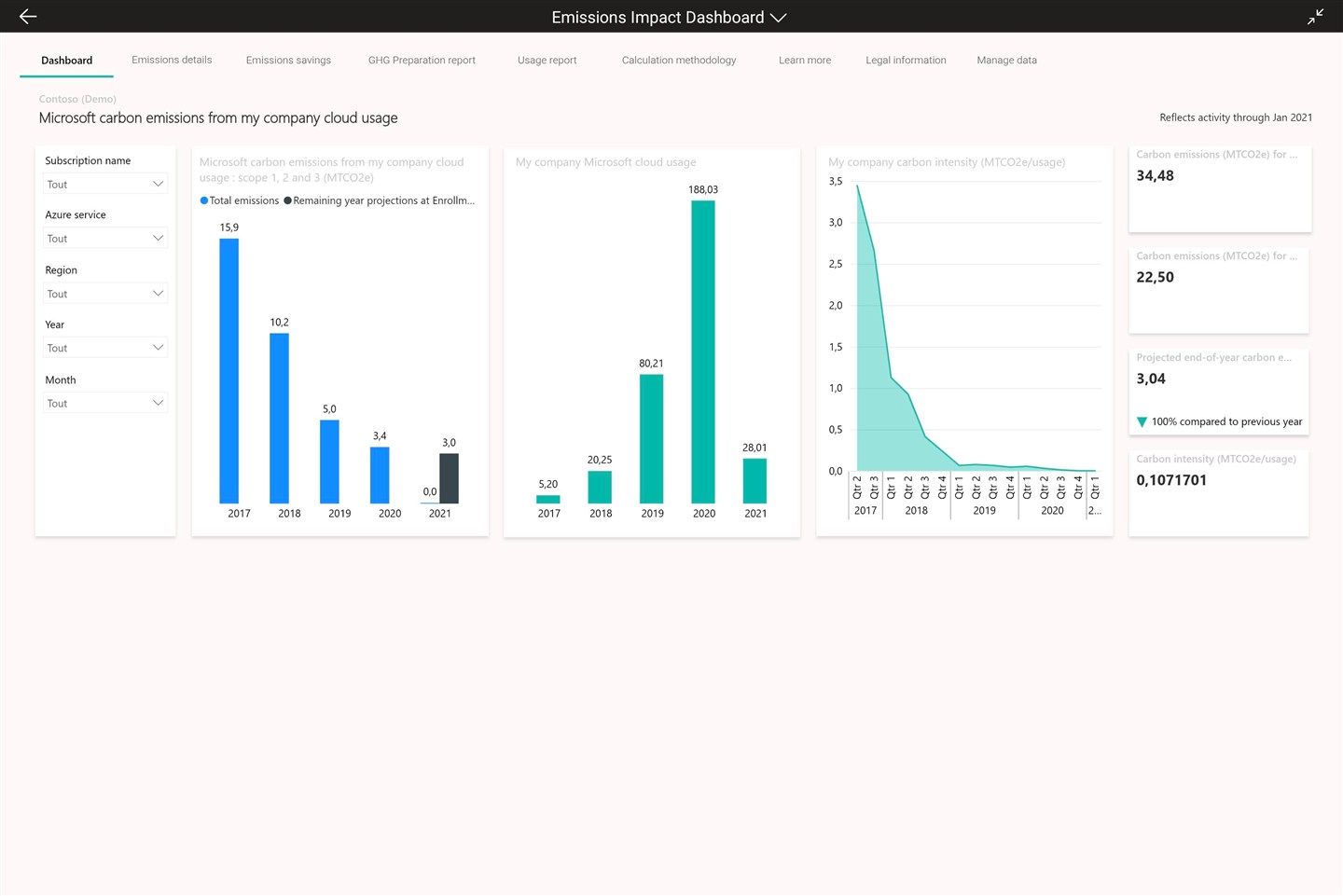1343x896 pixels.
Task: Select the 2019 emissions bar labeled 5,0
Action: click(x=329, y=462)
